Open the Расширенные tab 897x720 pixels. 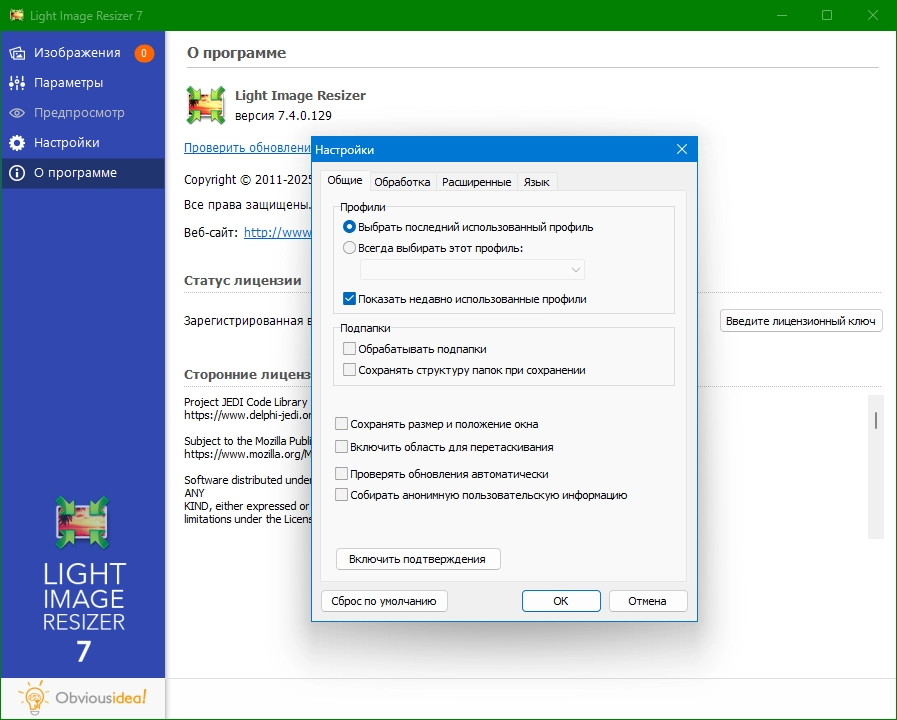(x=477, y=182)
